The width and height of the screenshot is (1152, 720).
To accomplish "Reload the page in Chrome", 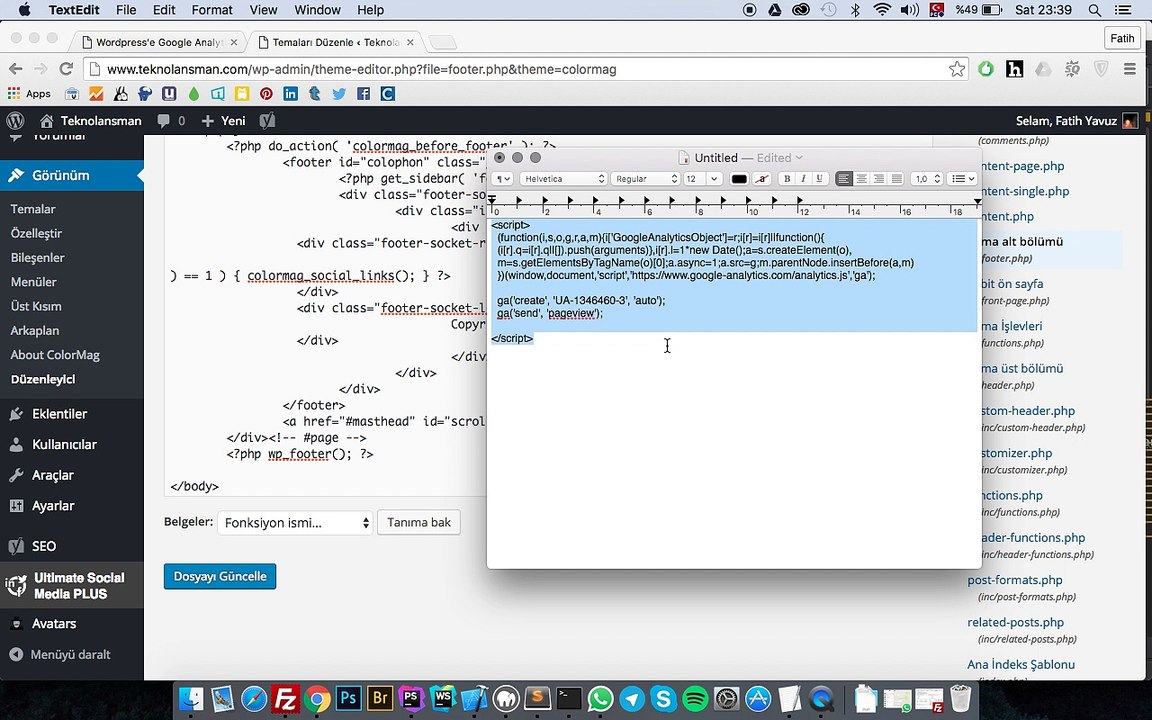I will click(66, 69).
